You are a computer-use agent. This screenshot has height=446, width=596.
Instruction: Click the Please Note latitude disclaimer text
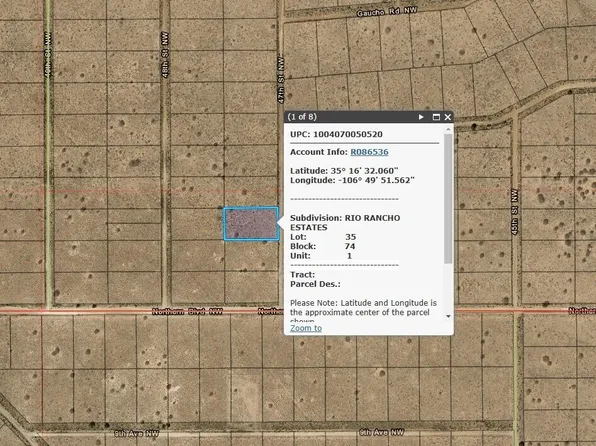click(x=363, y=312)
